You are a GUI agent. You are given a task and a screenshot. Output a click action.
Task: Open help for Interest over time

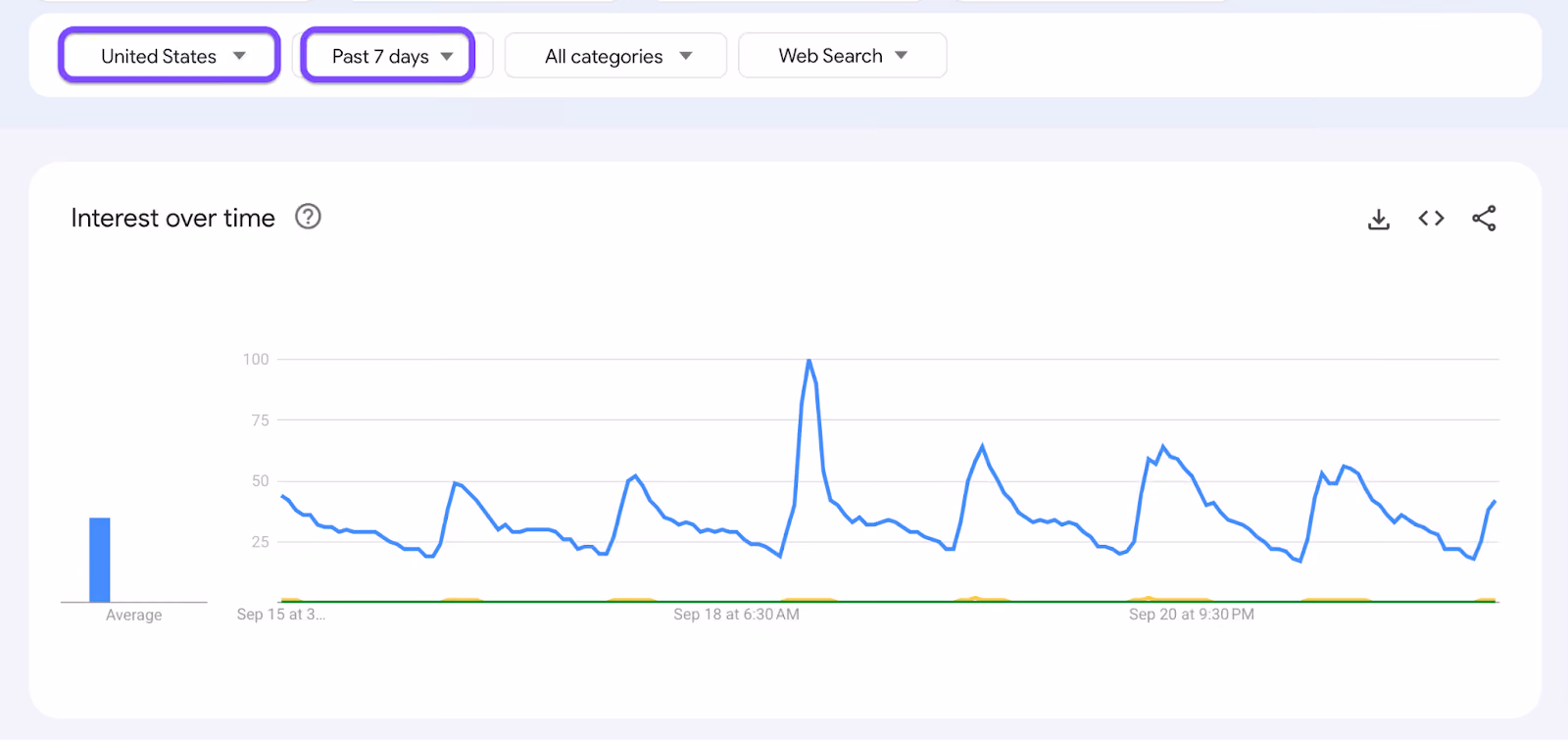click(x=308, y=217)
